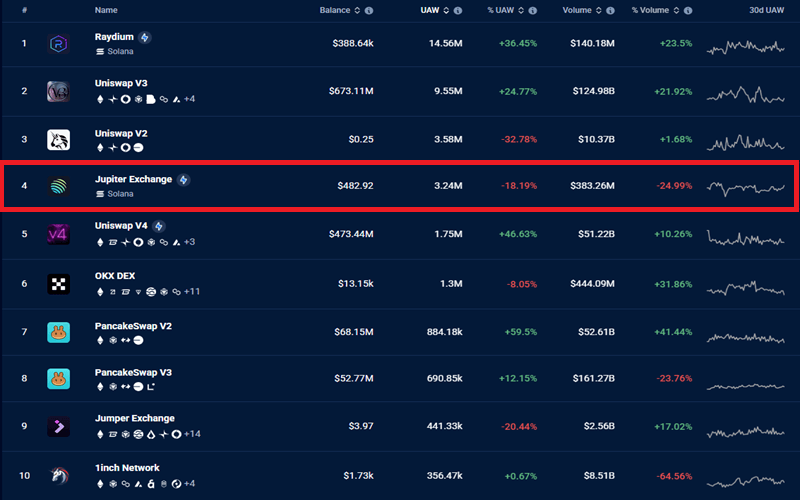This screenshot has height=500, width=800.
Task: Click the lightning badge next to Uniswap V4
Action: 159,226
